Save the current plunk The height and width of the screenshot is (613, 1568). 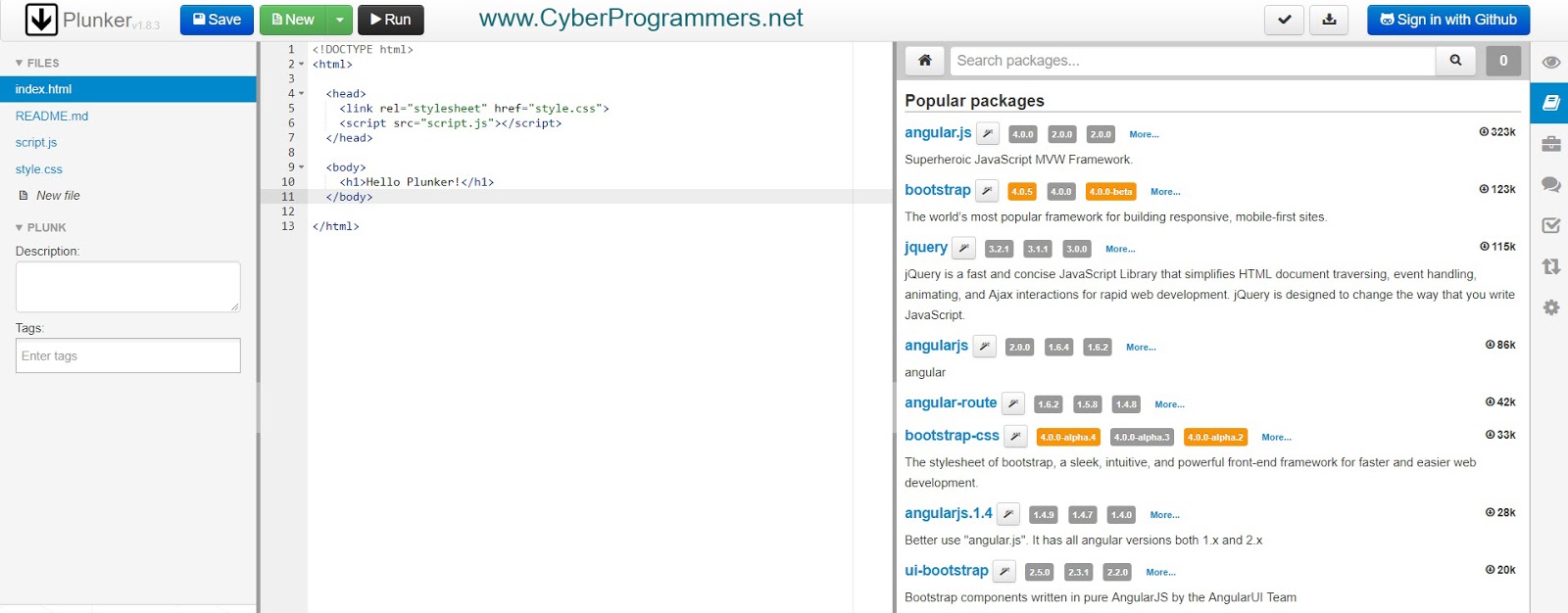pyautogui.click(x=217, y=20)
